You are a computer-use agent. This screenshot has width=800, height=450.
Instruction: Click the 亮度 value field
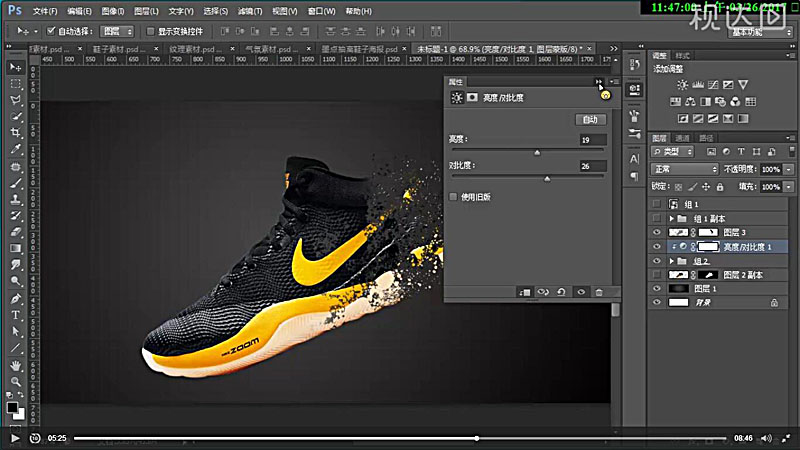click(x=593, y=139)
